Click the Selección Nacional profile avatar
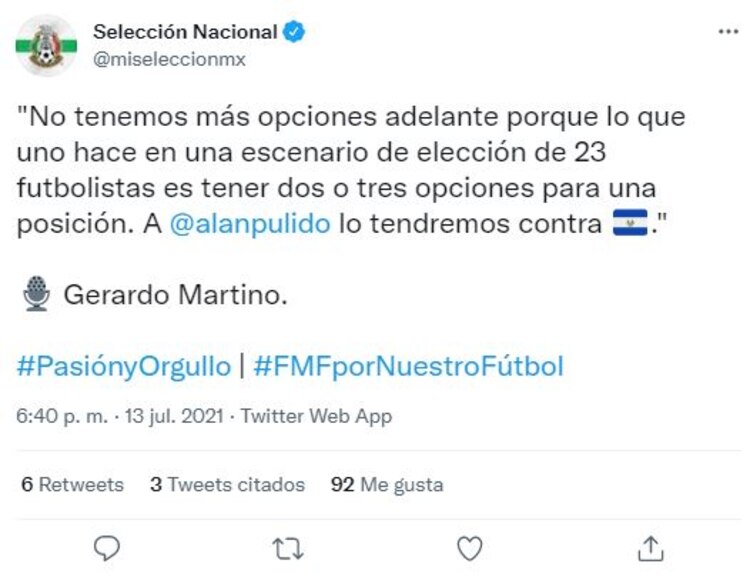750x577 pixels. 46,45
